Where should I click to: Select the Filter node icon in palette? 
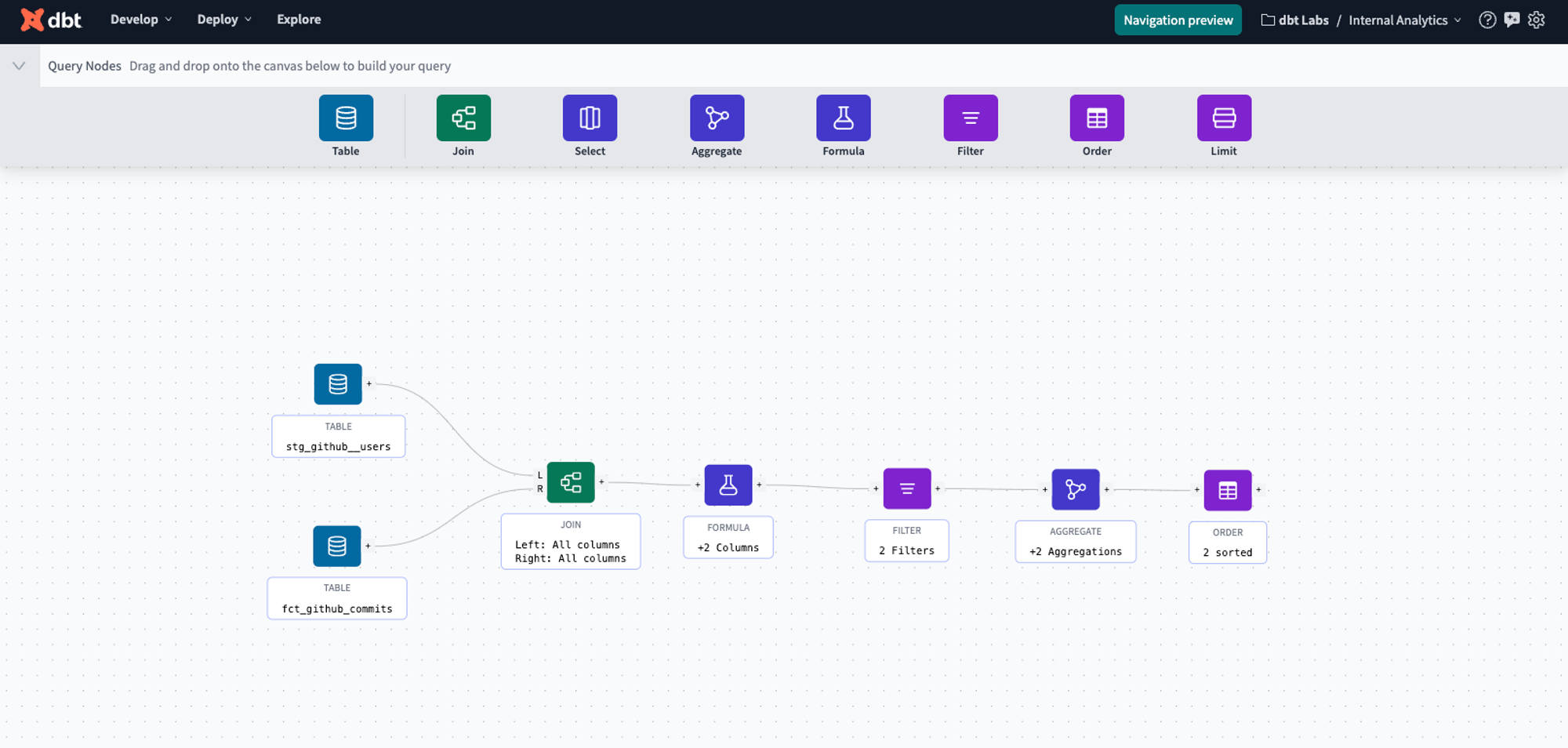click(971, 118)
